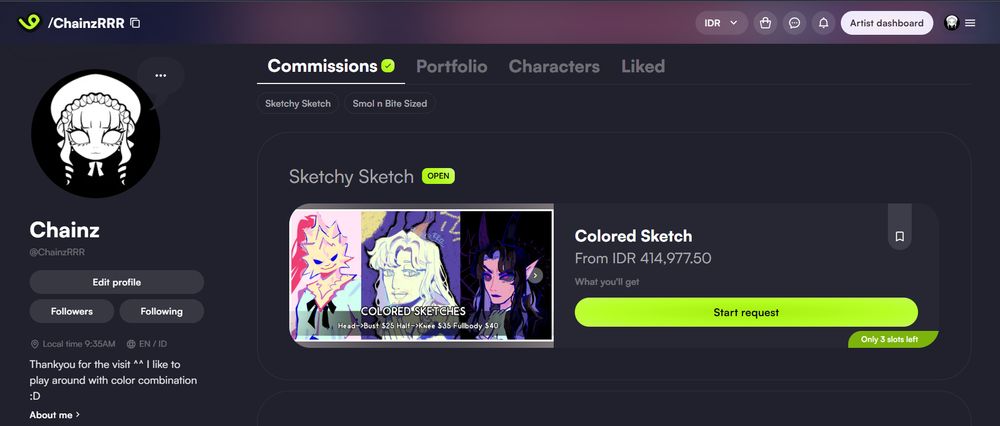This screenshot has height=426, width=1000.
Task: Open the Liked tab
Action: pos(643,66)
